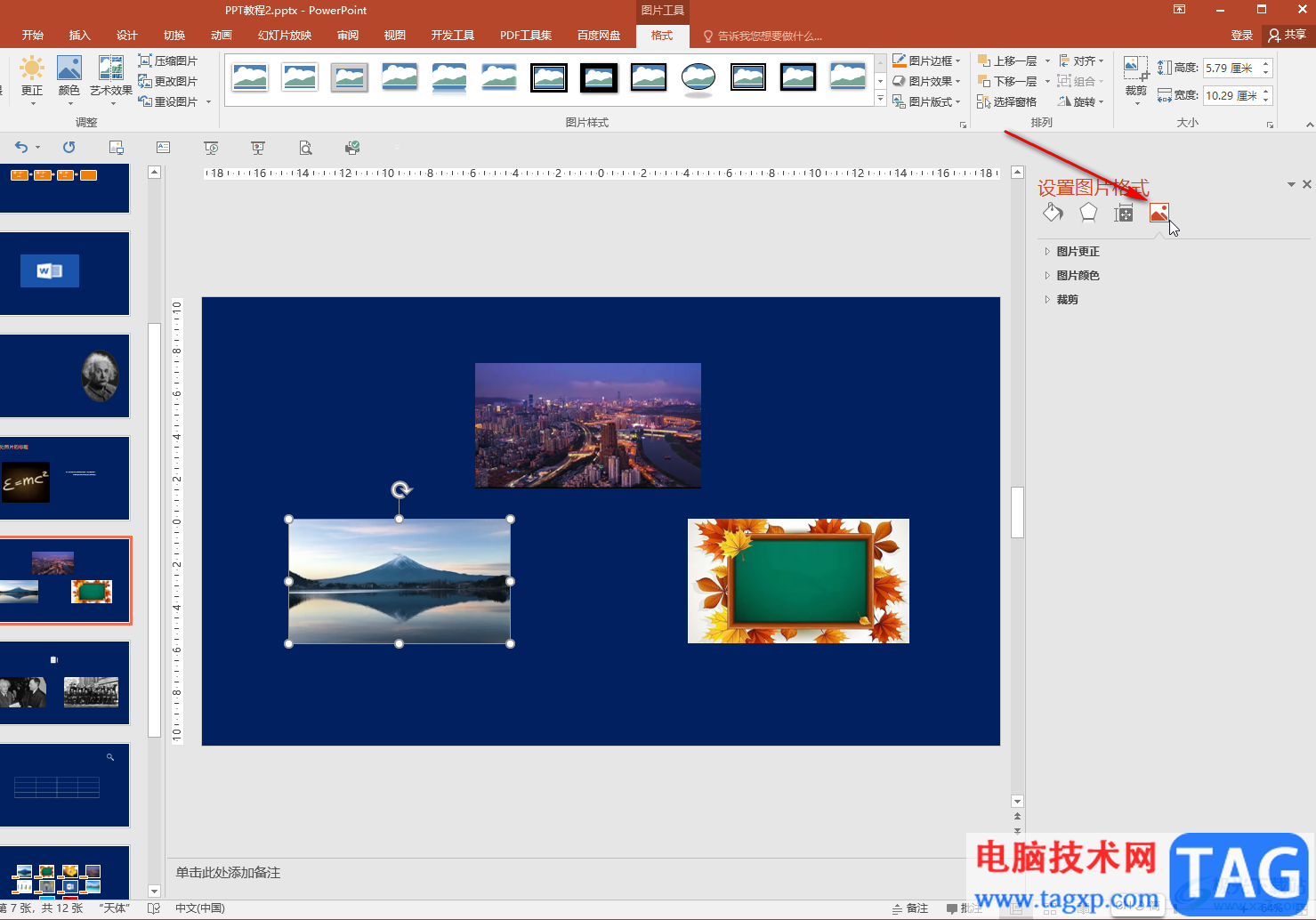Expand the 图片颜色 section
The height and width of the screenshot is (920, 1316).
1078,276
